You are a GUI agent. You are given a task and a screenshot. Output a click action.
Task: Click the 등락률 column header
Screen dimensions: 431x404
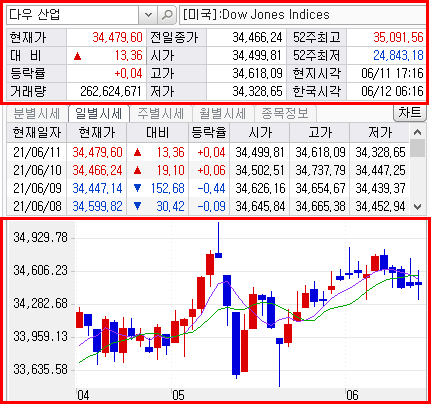[209, 133]
